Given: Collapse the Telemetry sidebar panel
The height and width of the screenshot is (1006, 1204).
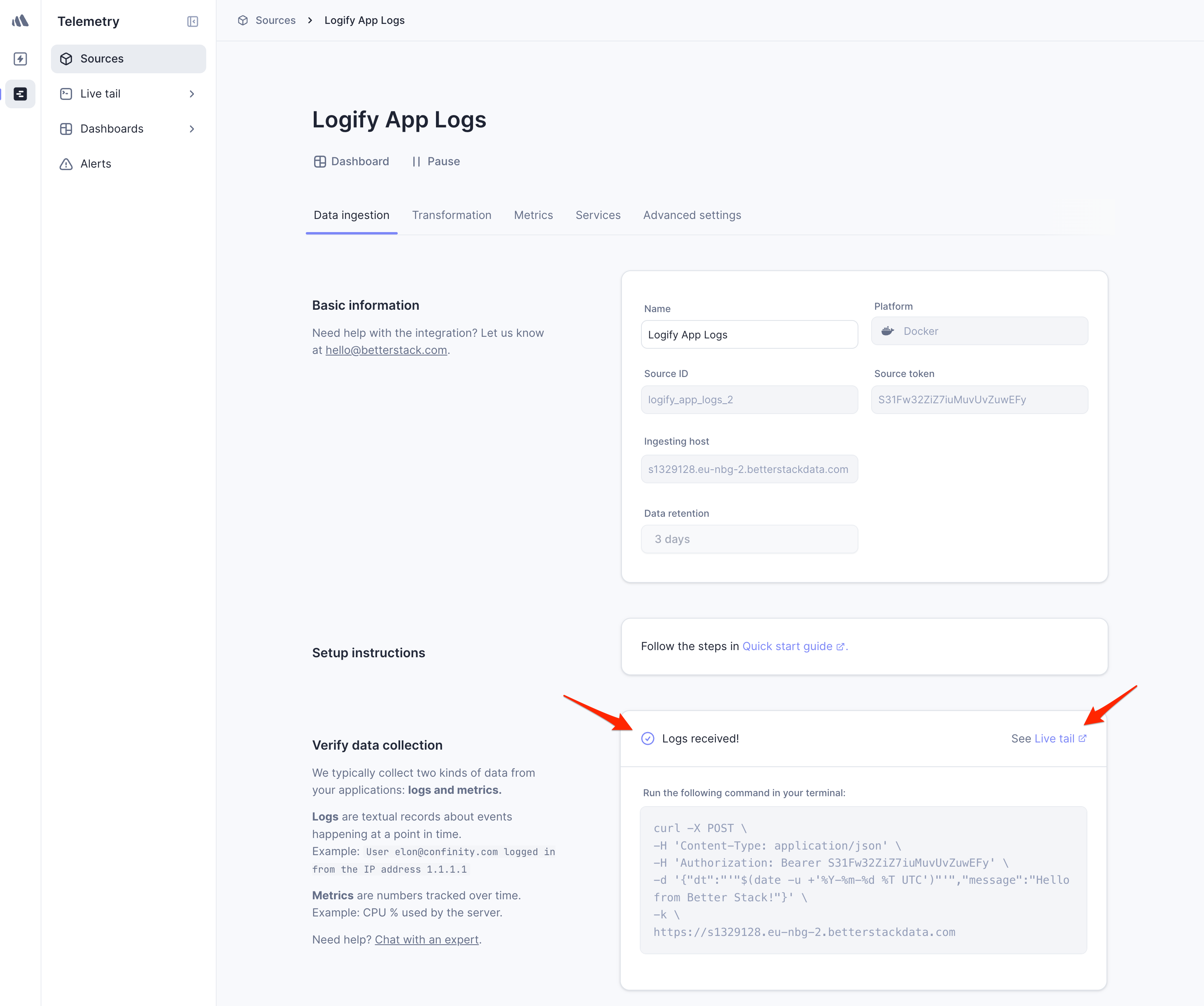Looking at the screenshot, I should [193, 22].
